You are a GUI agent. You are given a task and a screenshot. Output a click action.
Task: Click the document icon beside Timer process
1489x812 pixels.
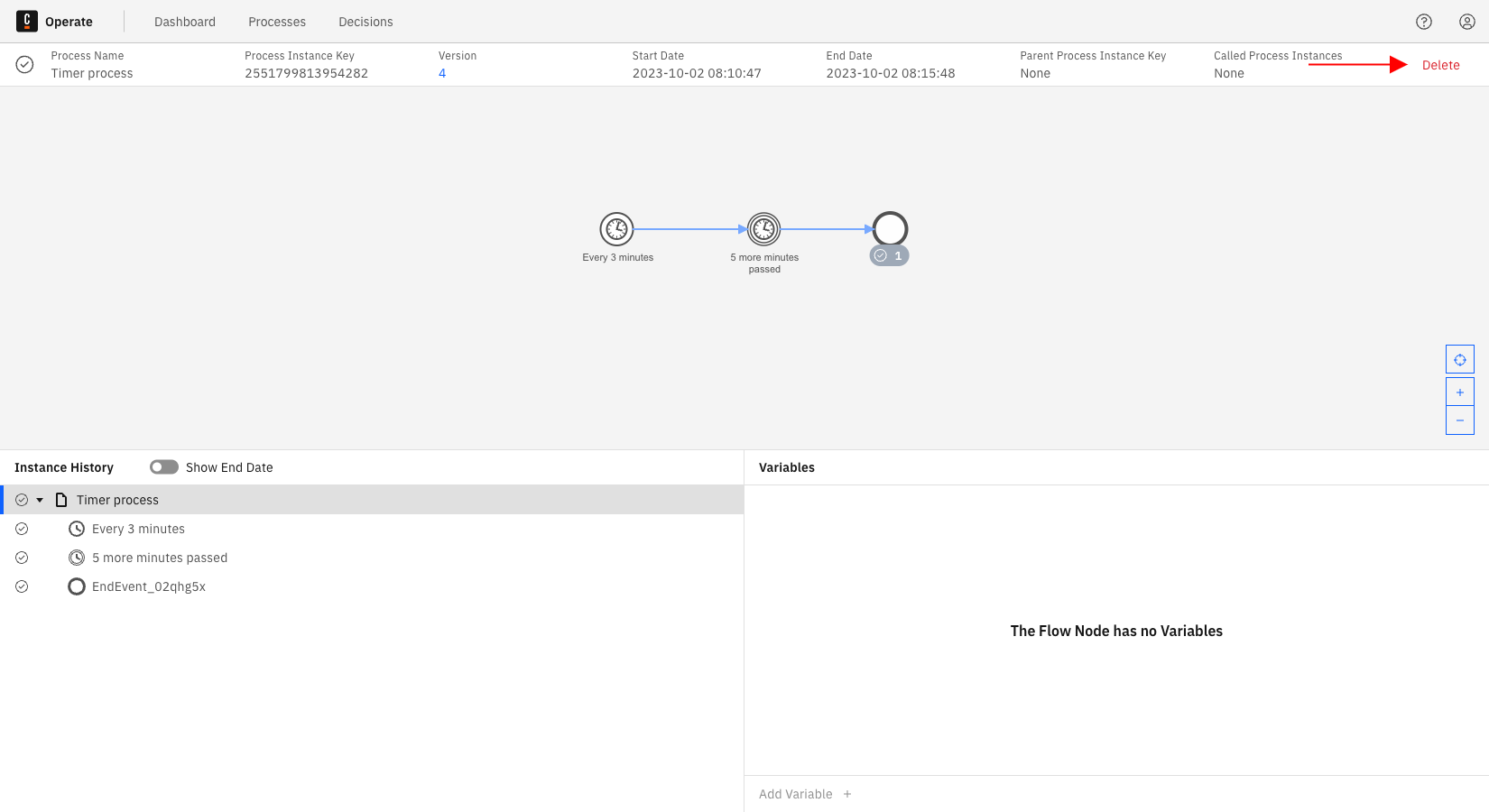pos(61,500)
